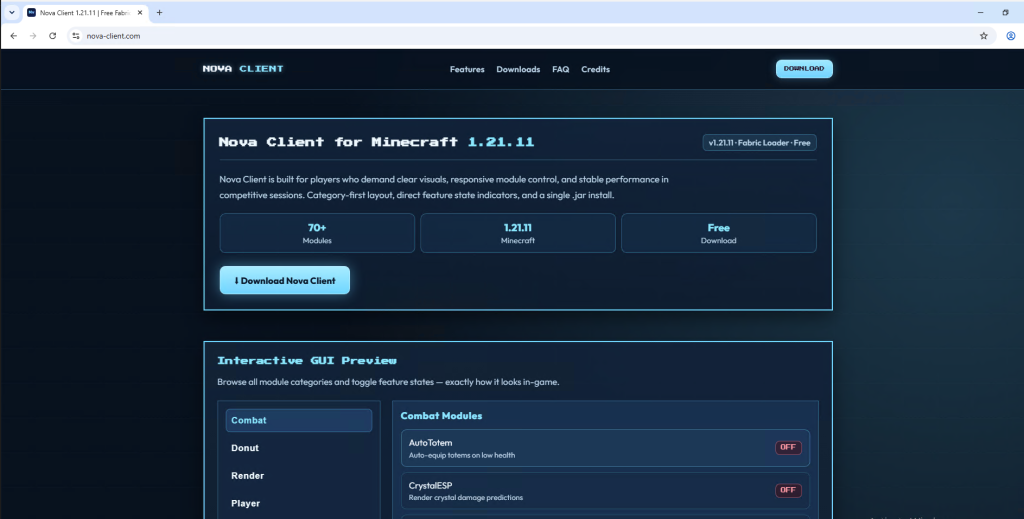Minimize the Chrome window
1024x519 pixels.
coord(980,12)
